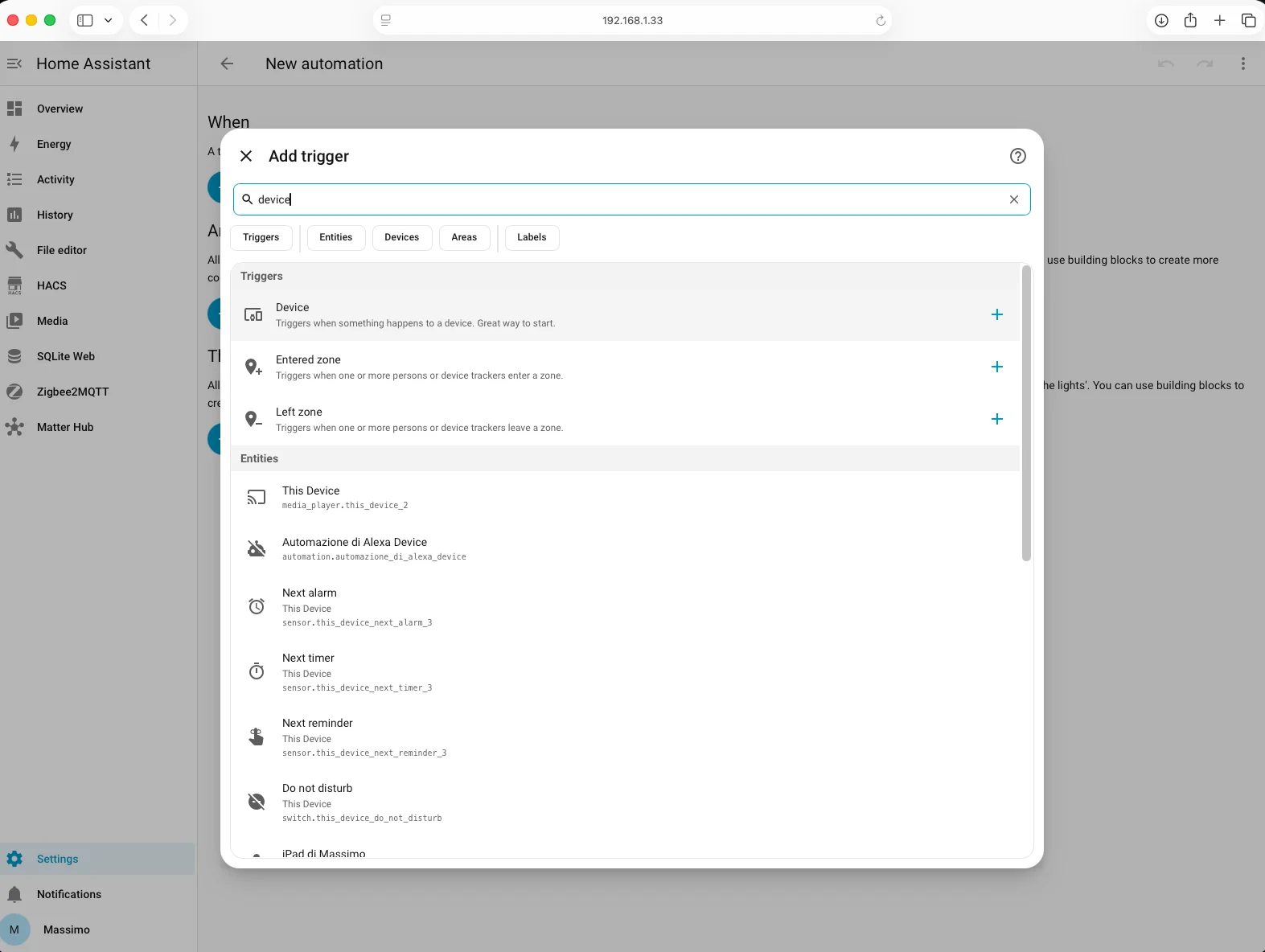Add the Left zone trigger plus icon
Viewport: 1265px width, 952px height.
coord(997,419)
